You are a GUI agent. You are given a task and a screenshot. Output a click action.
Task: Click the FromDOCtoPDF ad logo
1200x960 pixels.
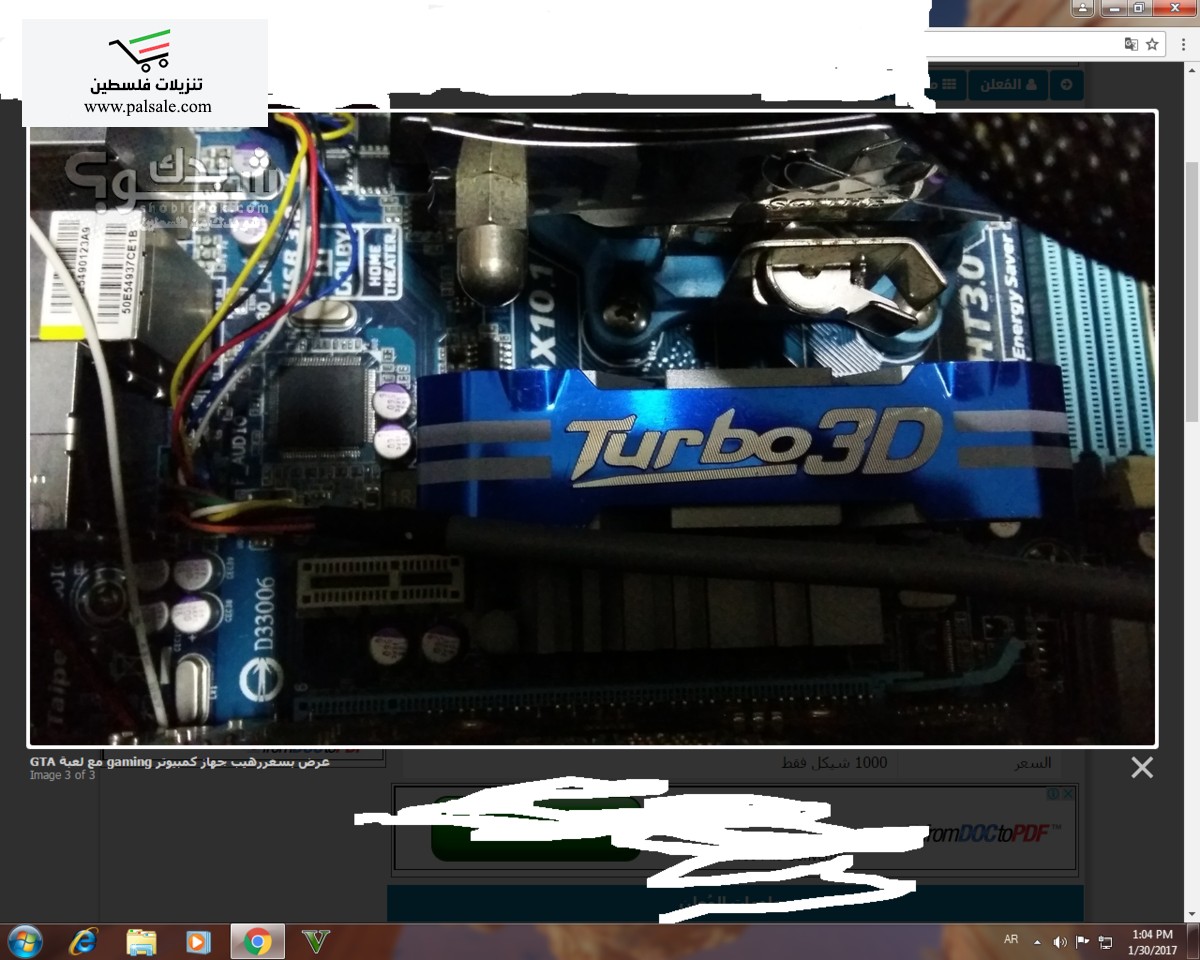[994, 832]
